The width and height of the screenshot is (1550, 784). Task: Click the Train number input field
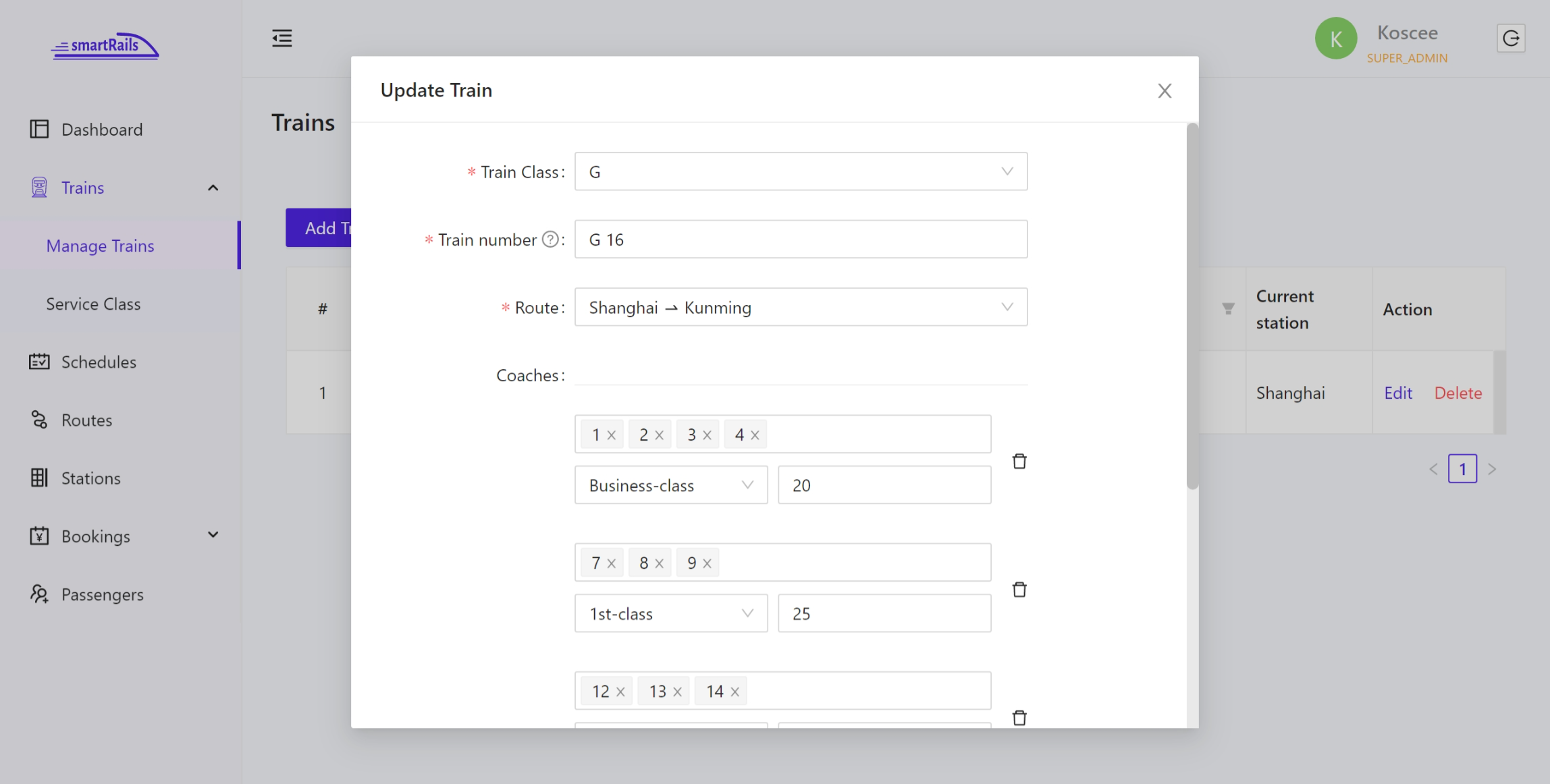(x=800, y=239)
